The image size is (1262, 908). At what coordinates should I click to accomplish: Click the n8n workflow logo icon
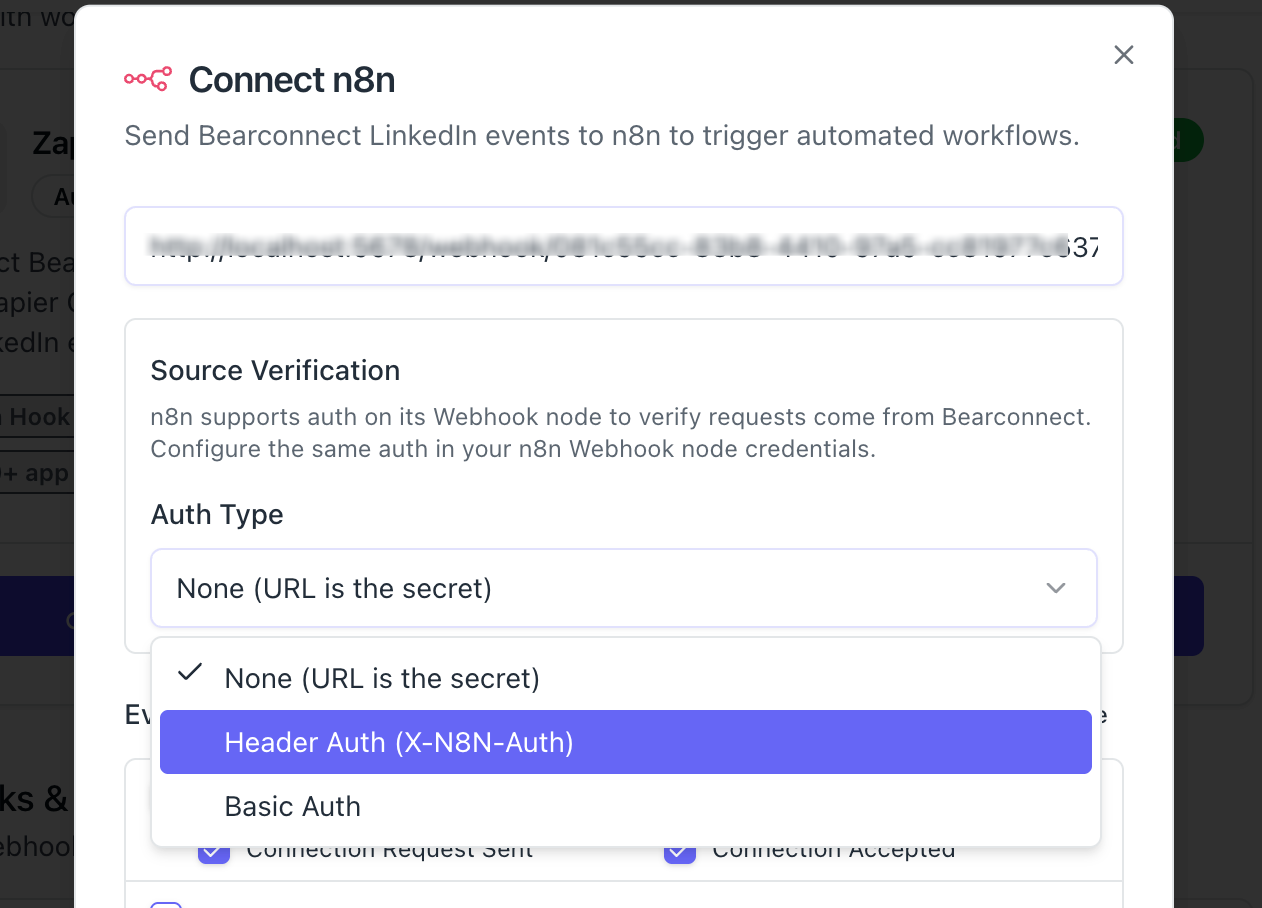coord(148,79)
